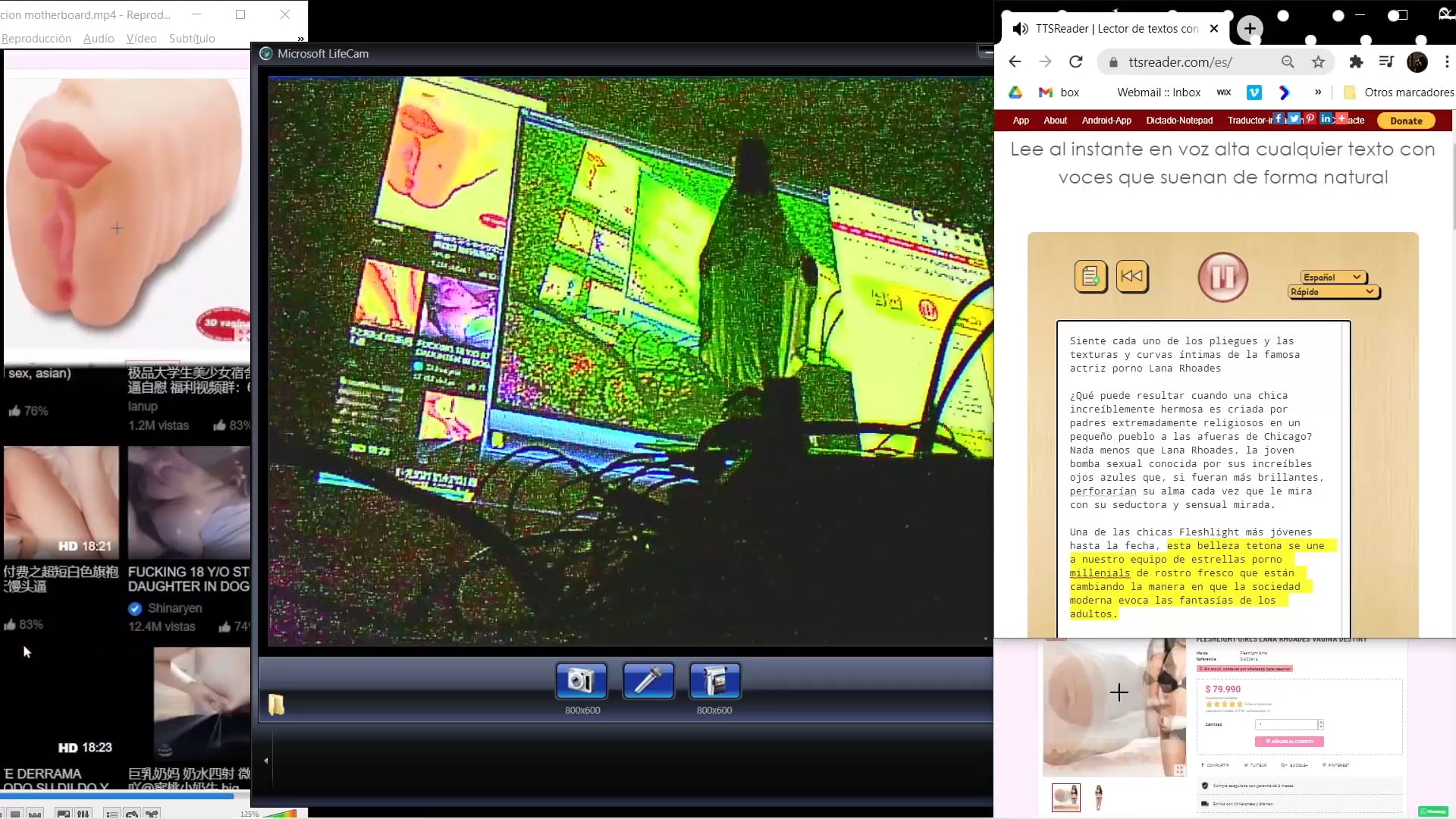Bookmark this page with the star
The width and height of the screenshot is (1456, 819).
(1318, 62)
